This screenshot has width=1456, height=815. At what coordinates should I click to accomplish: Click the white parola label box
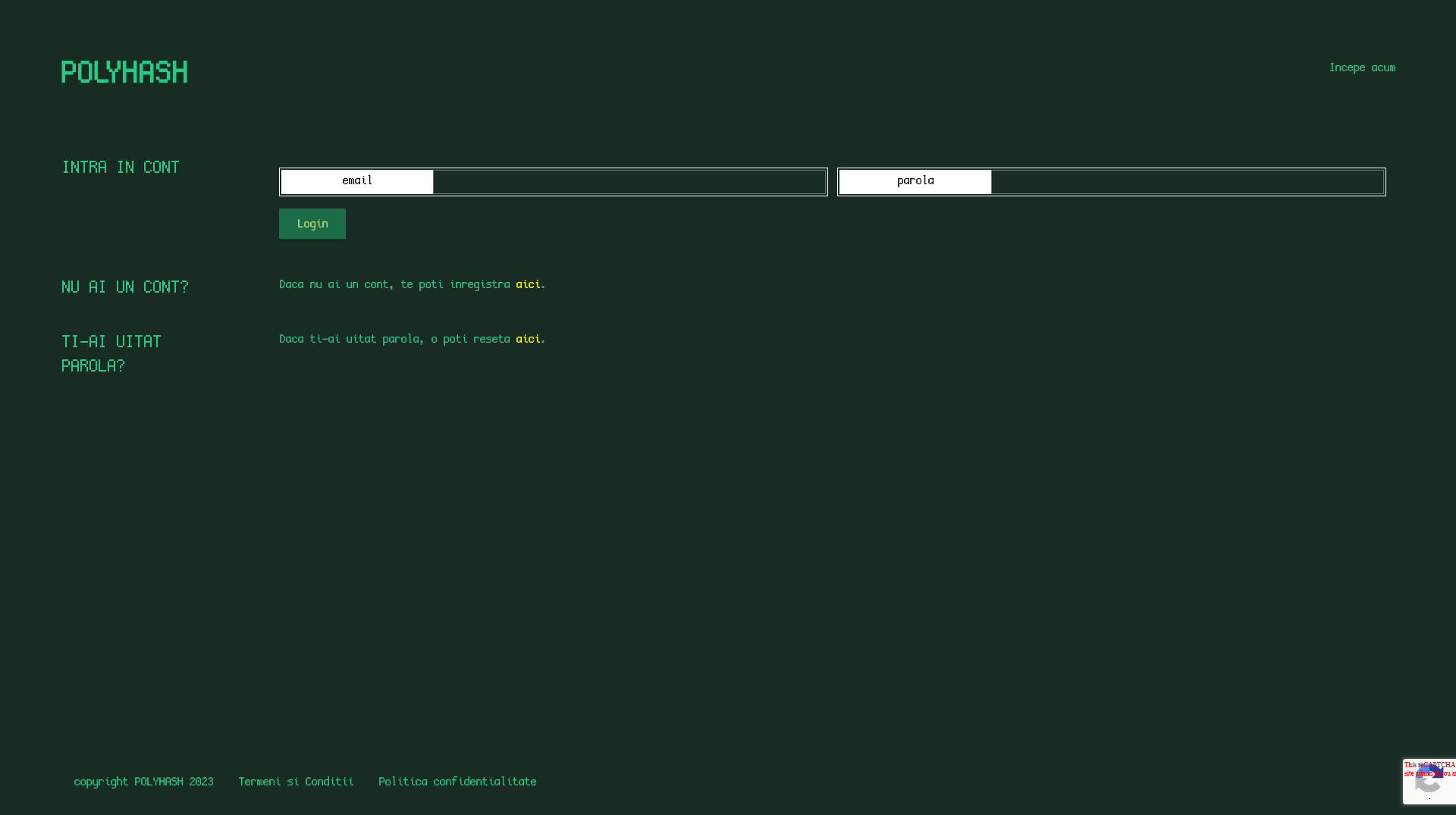click(915, 181)
